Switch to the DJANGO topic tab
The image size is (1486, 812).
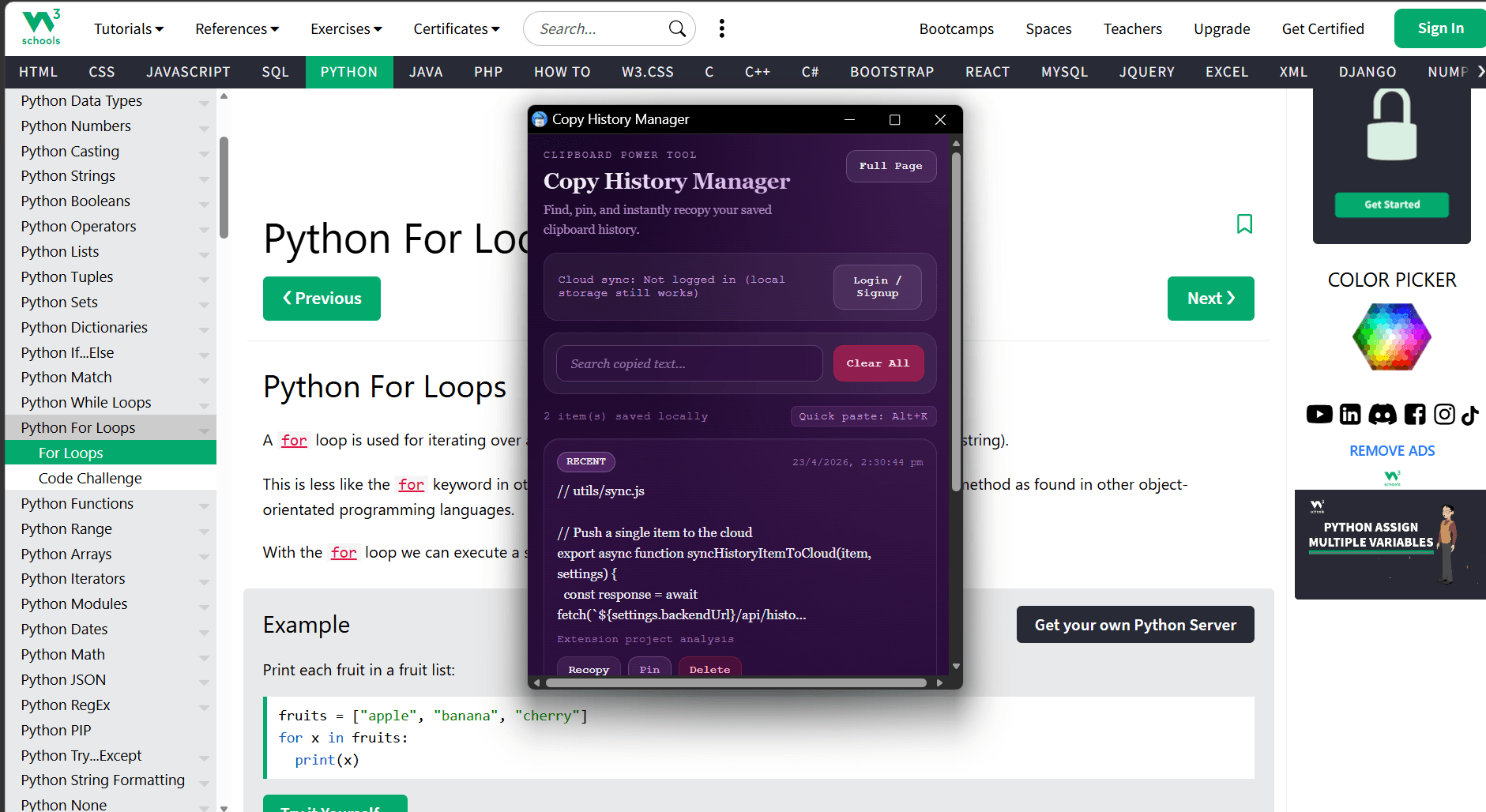coord(1367,72)
